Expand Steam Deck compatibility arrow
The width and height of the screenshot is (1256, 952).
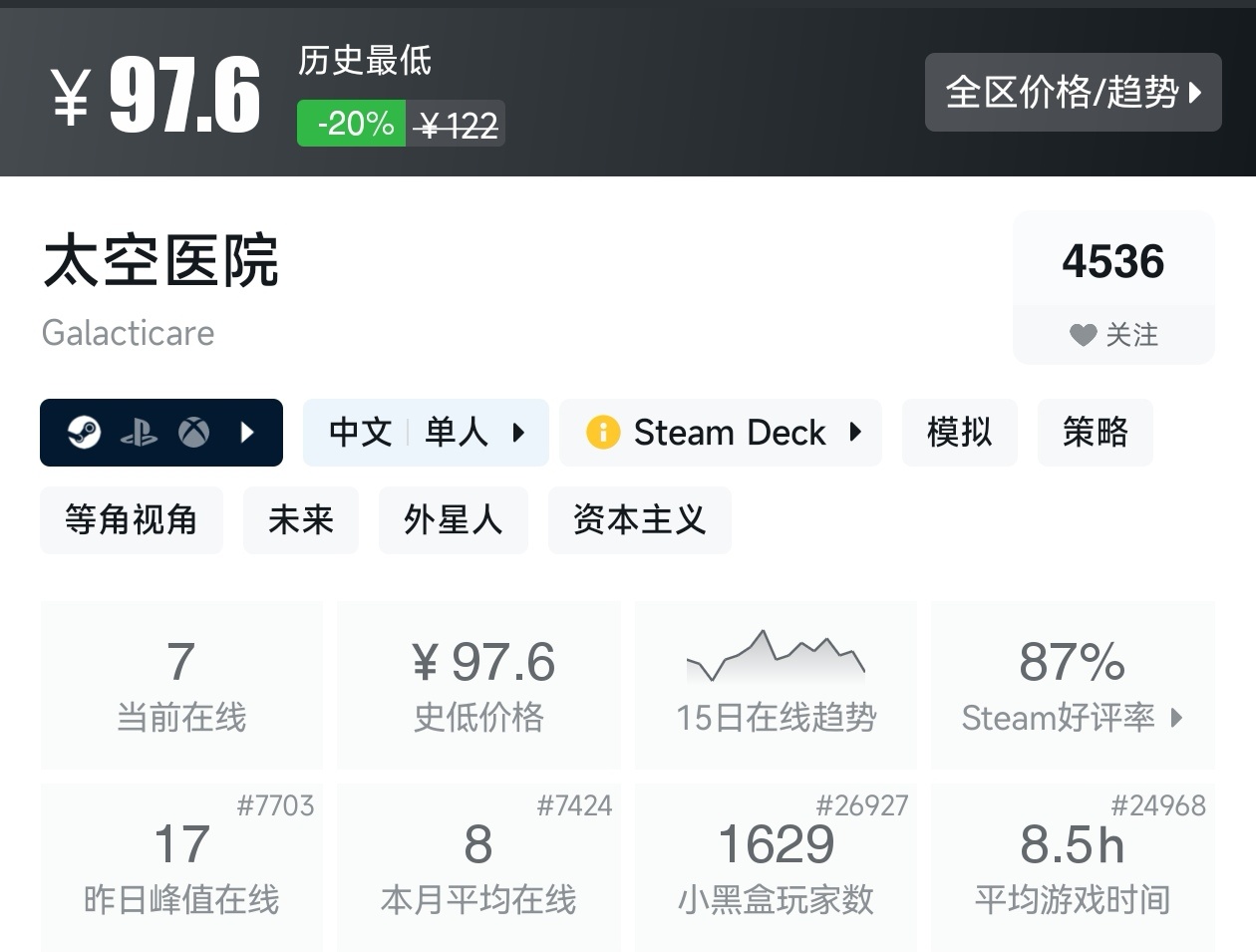(x=855, y=433)
